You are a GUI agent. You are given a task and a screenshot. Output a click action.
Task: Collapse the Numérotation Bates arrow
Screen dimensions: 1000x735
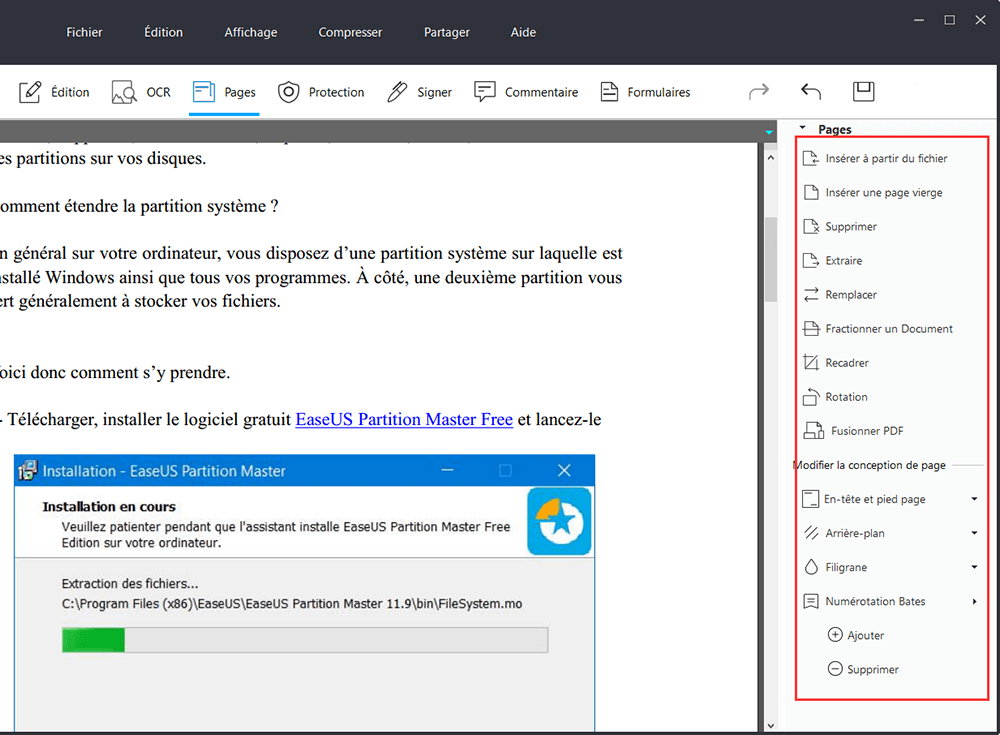click(x=974, y=601)
